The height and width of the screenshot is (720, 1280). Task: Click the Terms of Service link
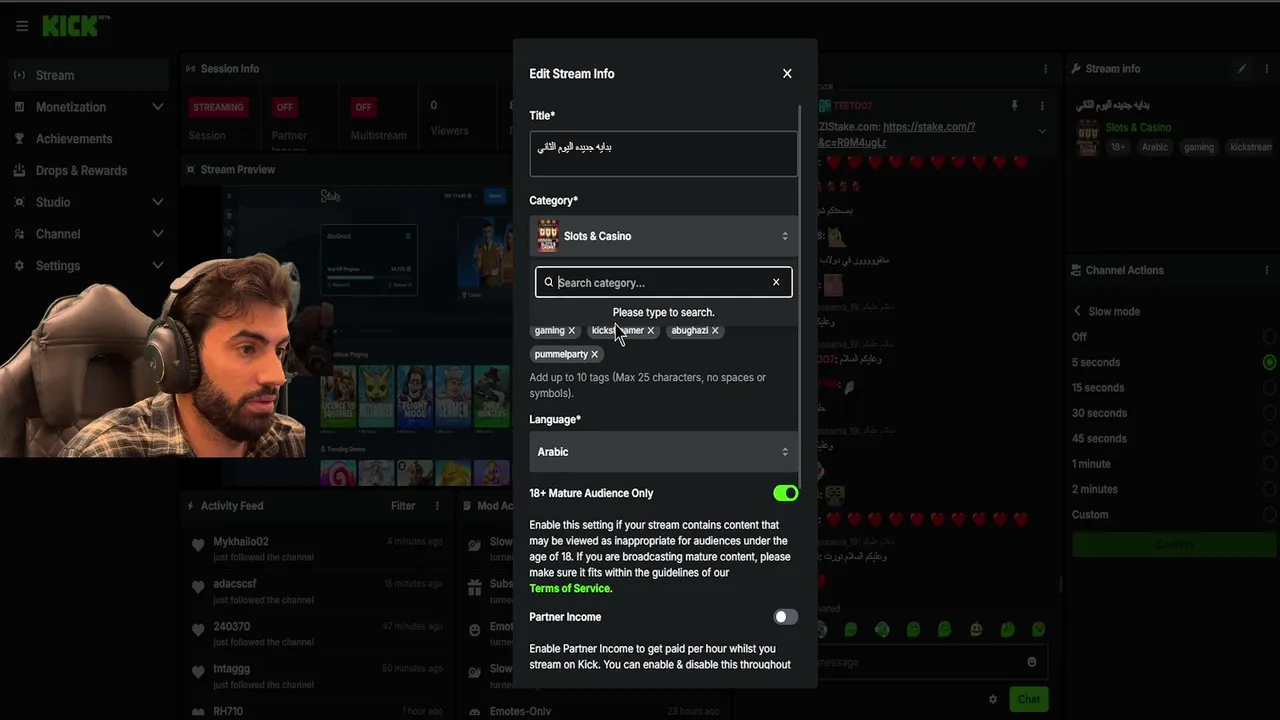570,589
